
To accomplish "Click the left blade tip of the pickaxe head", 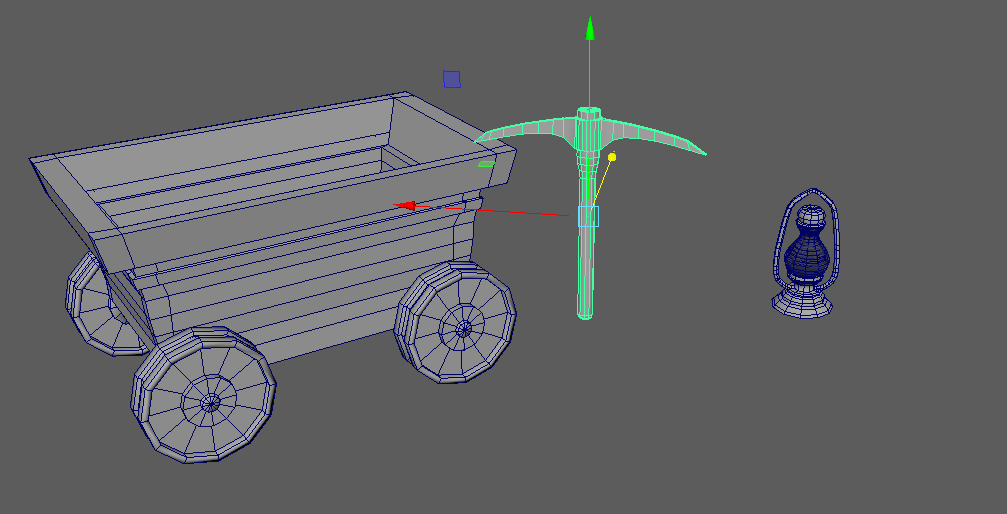I will pos(480,139).
